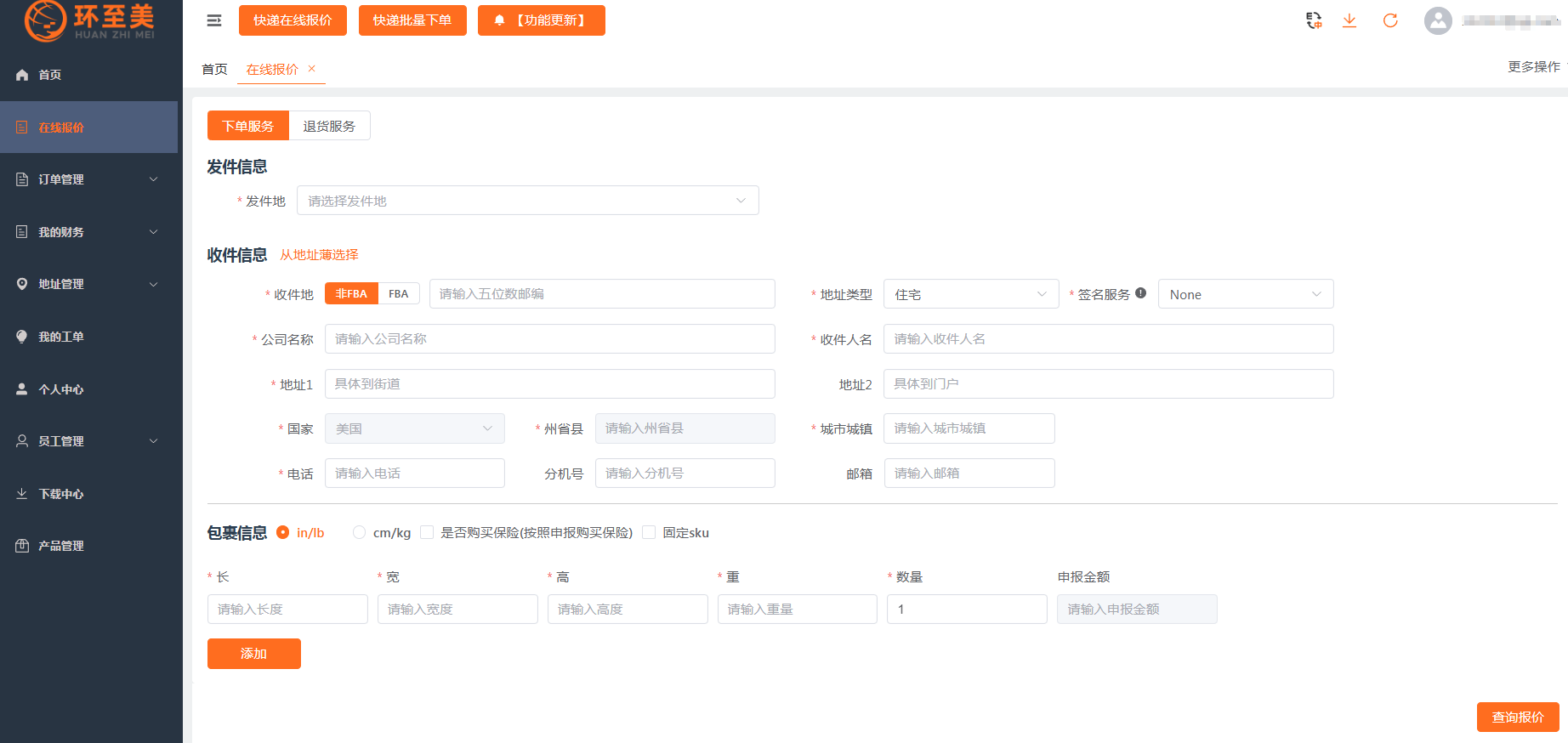Viewport: 1568px width, 743px height.
Task: Switch to the 首页 tab
Action: [x=214, y=69]
